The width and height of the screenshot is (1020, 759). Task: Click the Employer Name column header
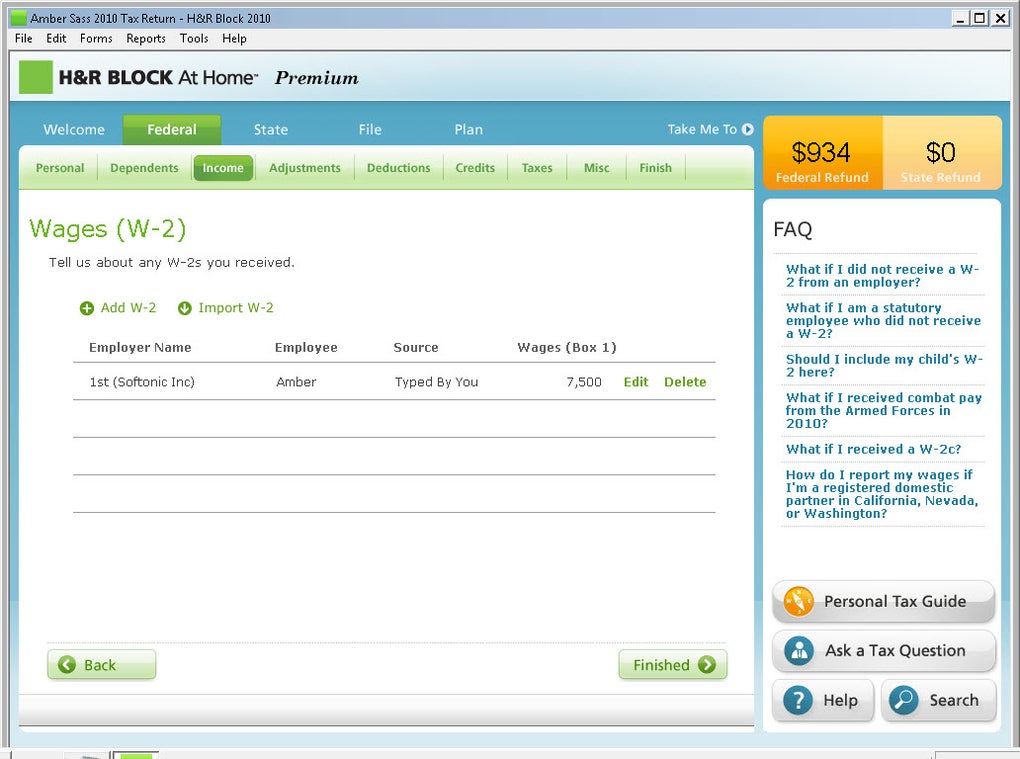pyautogui.click(x=140, y=347)
